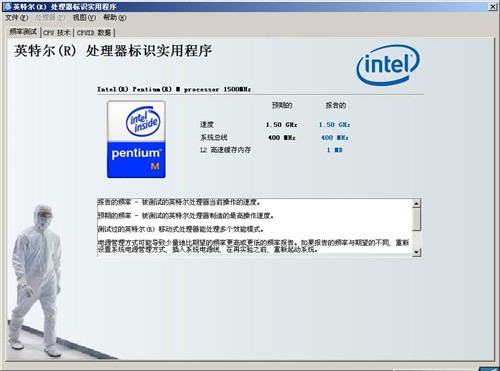Click the large heading 处理器标识实用程序

tap(149, 51)
